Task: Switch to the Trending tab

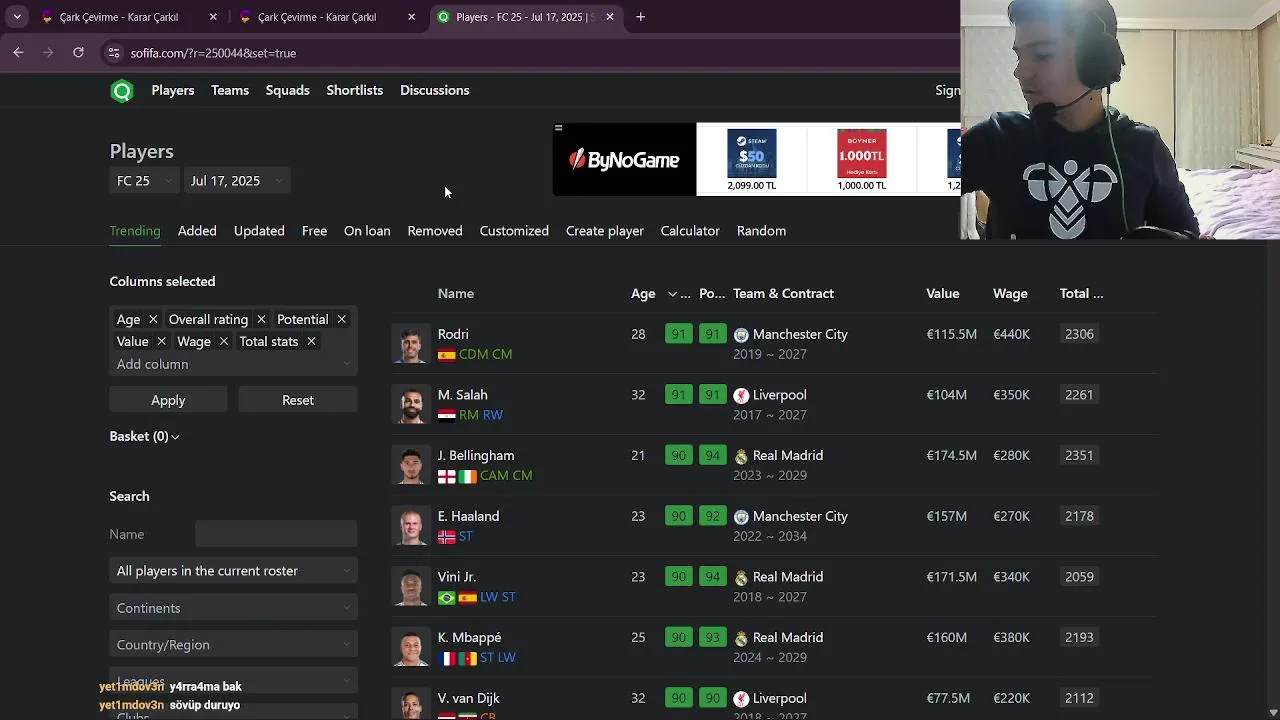Action: [x=135, y=231]
